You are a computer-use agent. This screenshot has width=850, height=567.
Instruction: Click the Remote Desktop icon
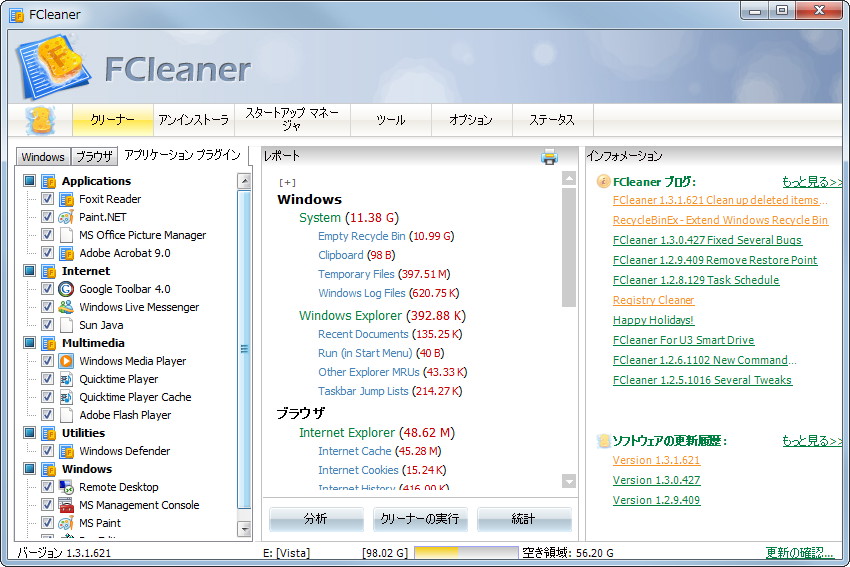coord(66,487)
